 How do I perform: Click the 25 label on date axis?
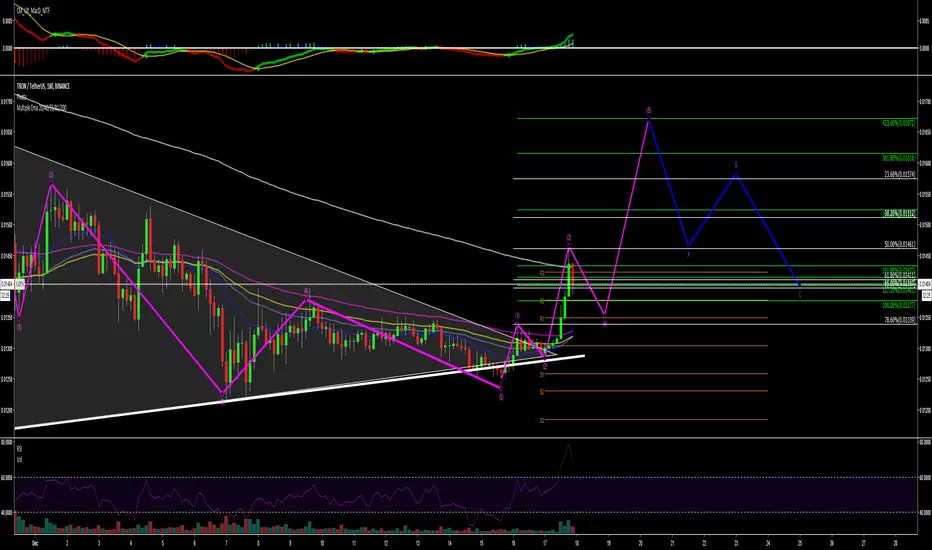800,543
